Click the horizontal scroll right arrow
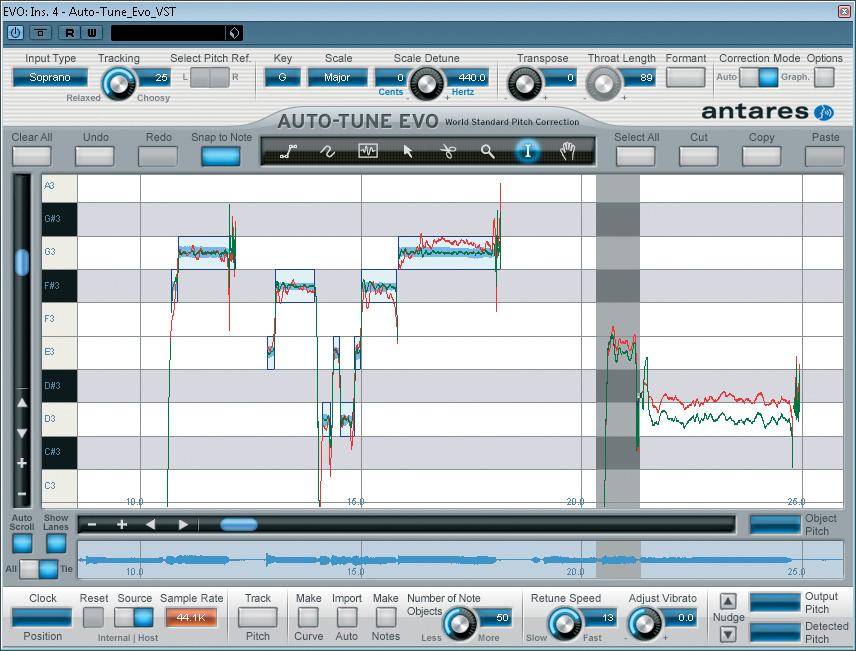This screenshot has width=856, height=651. click(x=183, y=525)
